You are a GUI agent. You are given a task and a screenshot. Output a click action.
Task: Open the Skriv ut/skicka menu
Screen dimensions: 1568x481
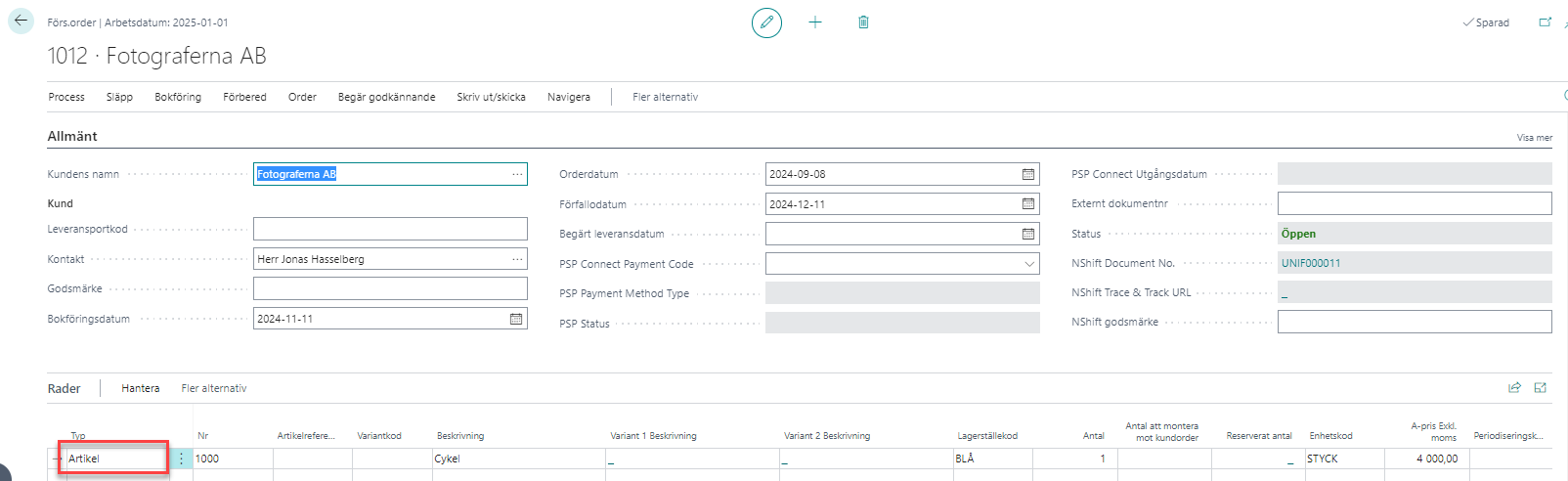tap(491, 97)
